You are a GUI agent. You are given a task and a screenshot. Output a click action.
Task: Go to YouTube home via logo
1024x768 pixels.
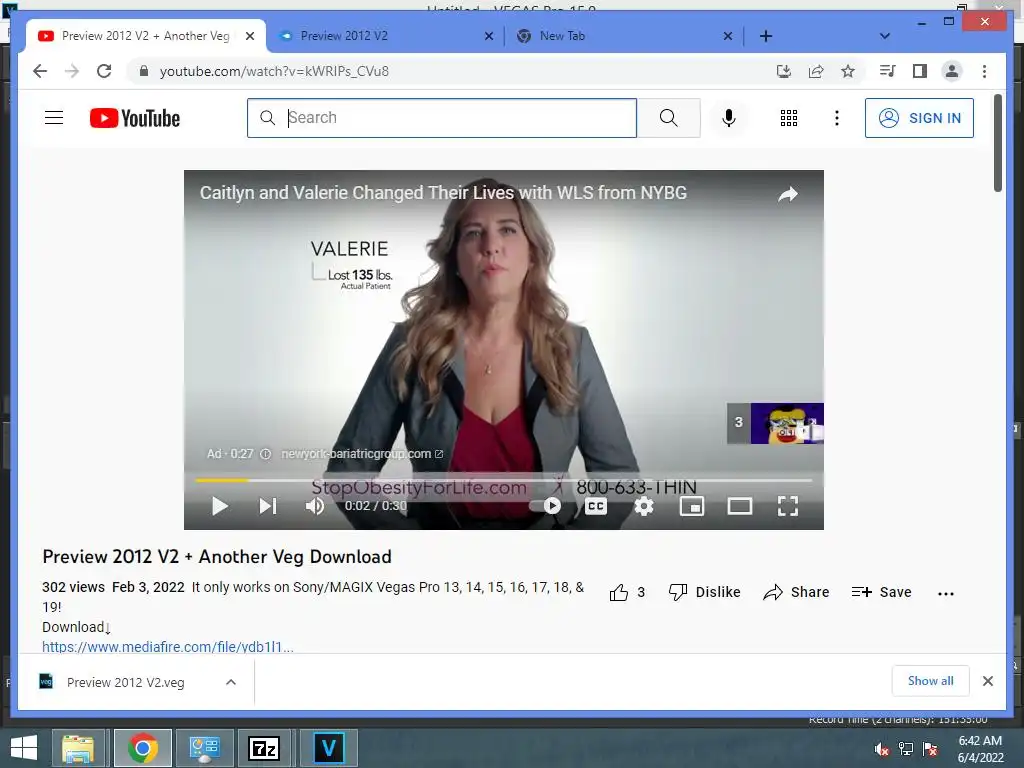tap(135, 118)
